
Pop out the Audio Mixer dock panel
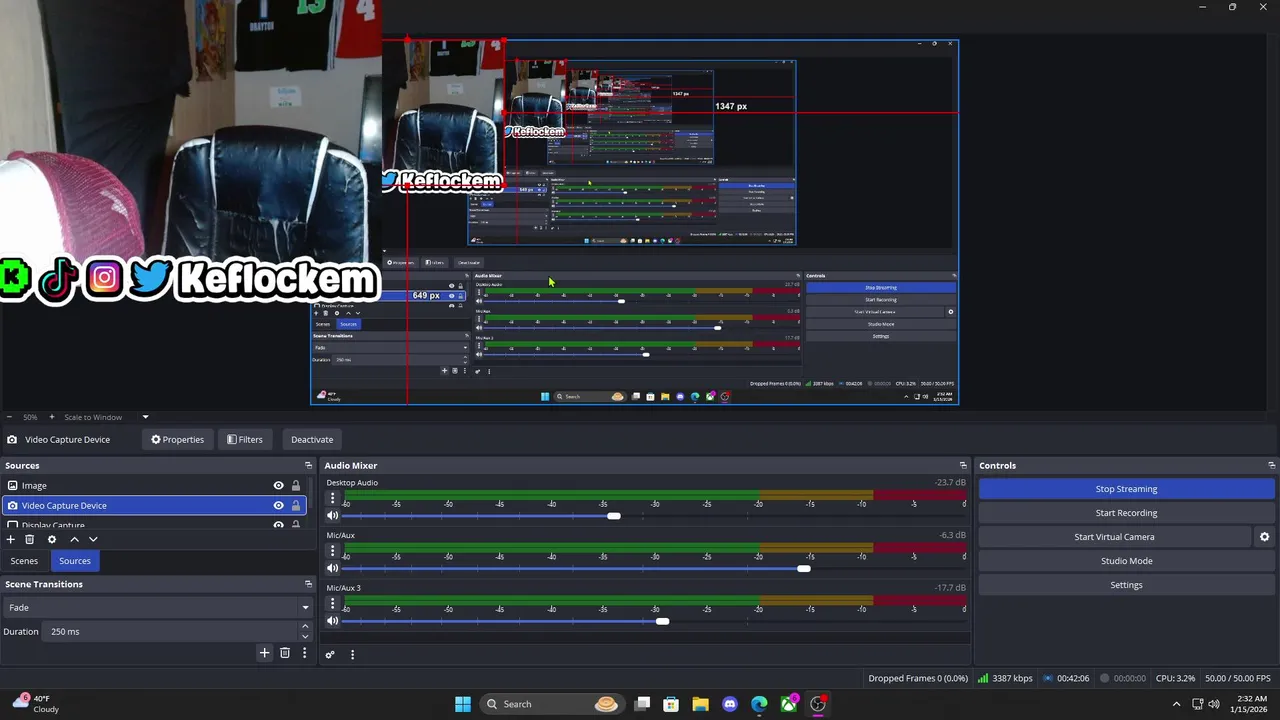[x=963, y=465]
